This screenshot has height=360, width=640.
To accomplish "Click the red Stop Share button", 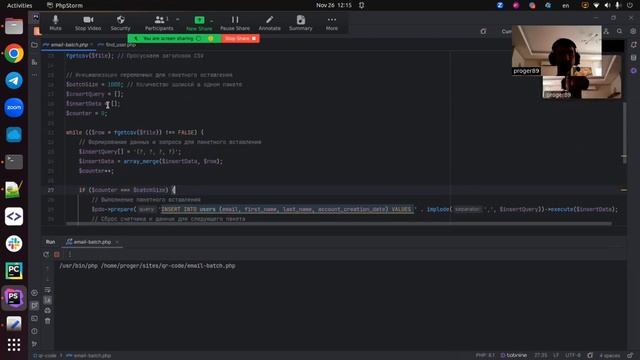I will (240, 38).
